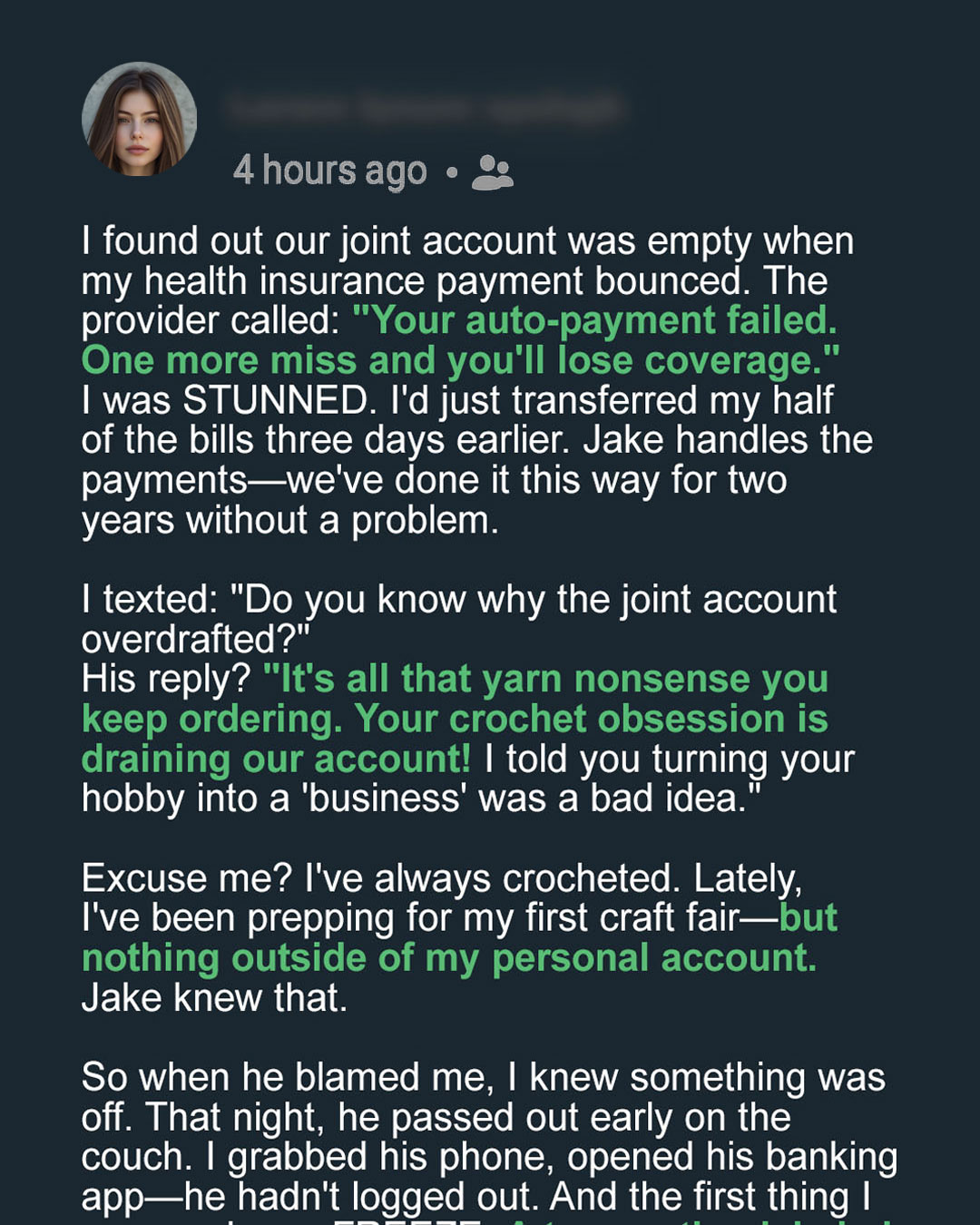Screen dimensions: 980x1225
Task: Click the line "hobby into a 'business' was a bad idea."
Action: (x=421, y=799)
